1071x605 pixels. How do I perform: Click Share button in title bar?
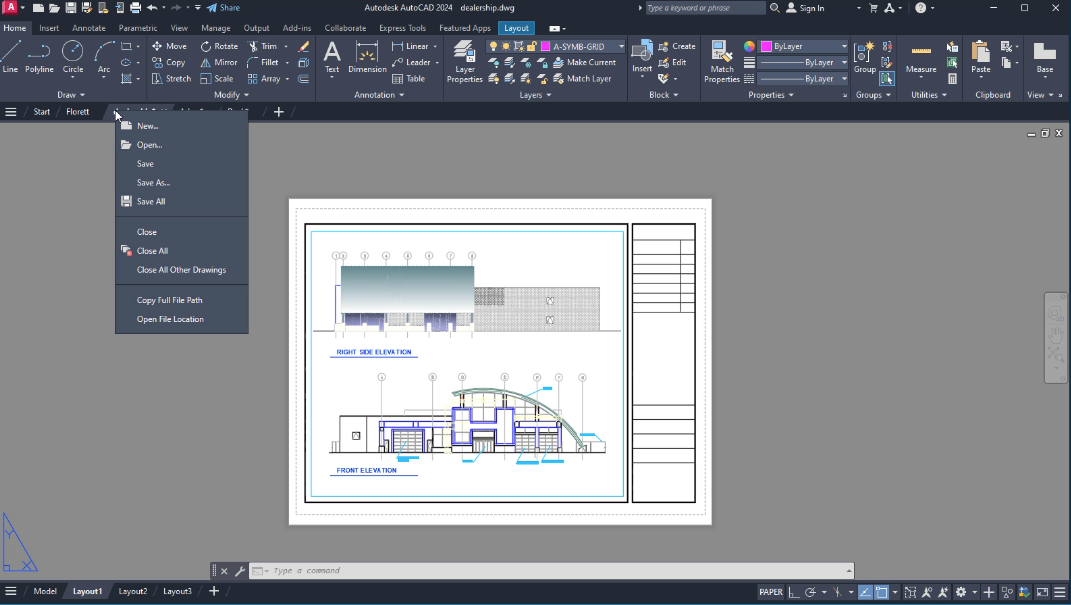(223, 8)
